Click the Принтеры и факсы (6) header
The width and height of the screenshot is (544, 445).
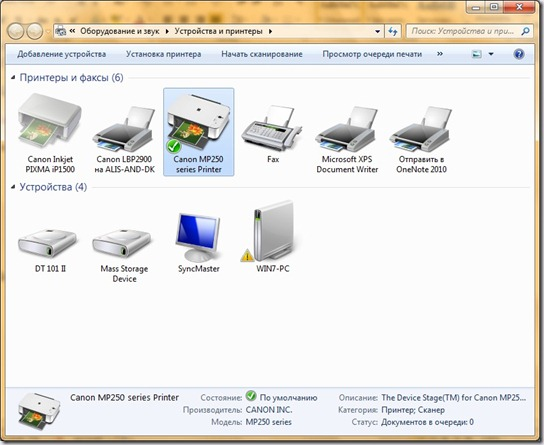point(71,77)
